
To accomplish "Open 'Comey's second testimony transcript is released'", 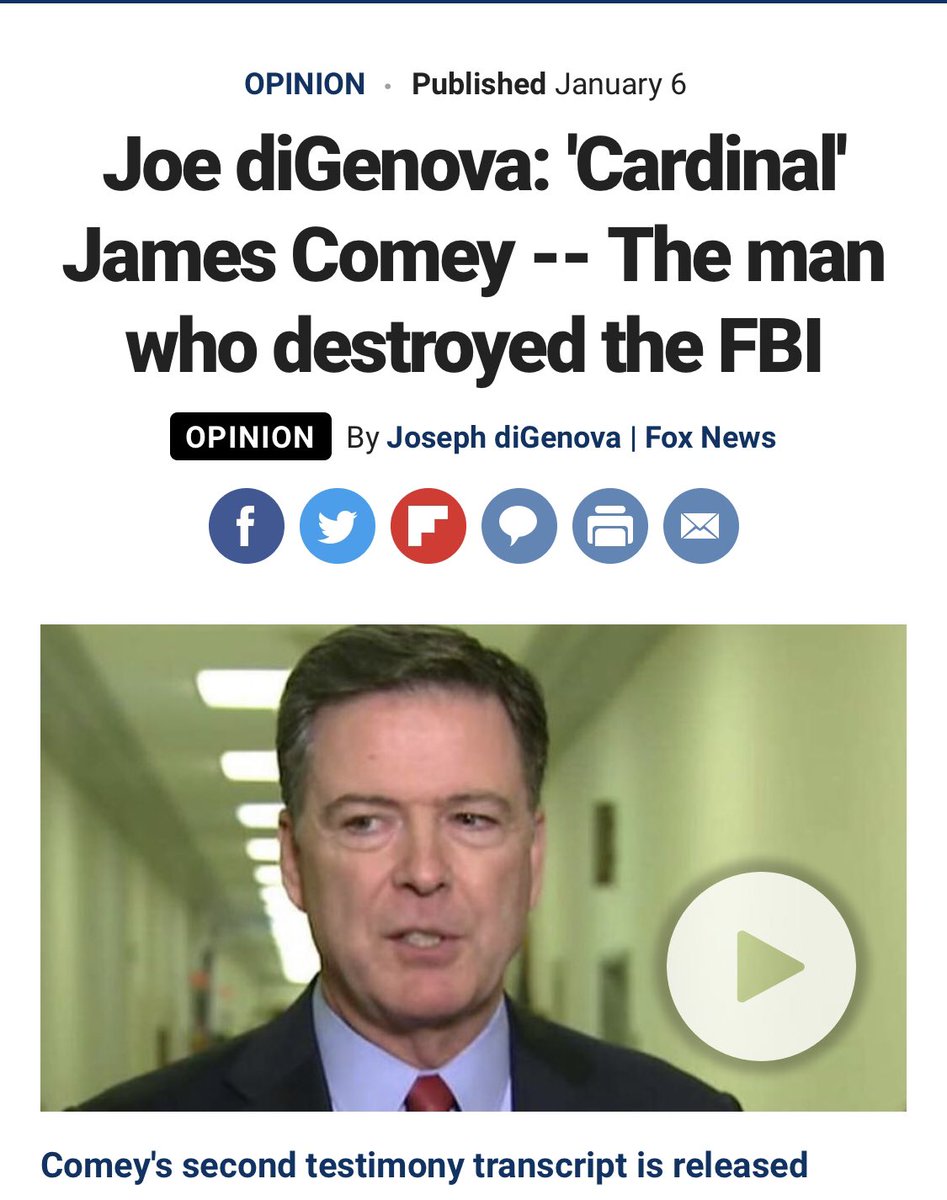I will [x=424, y=1165].
